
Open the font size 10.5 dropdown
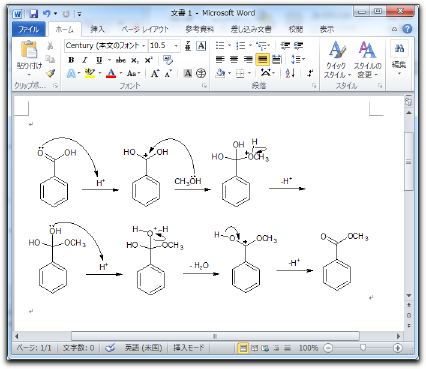pos(176,46)
